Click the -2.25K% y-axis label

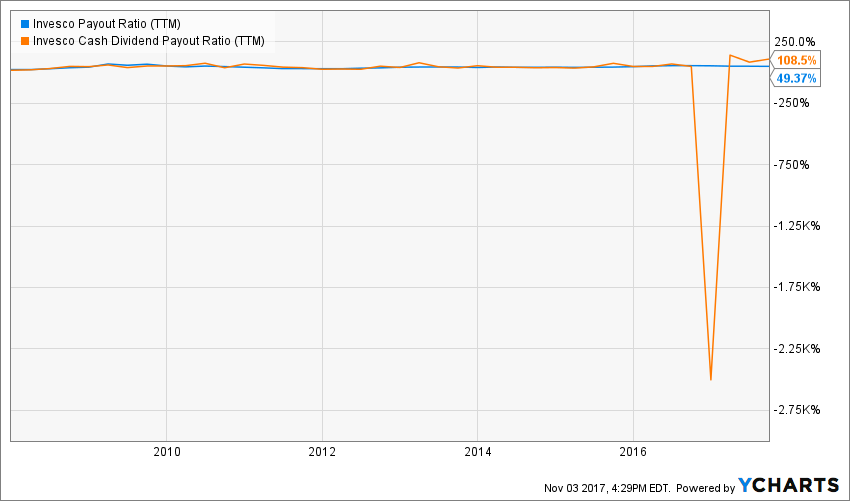click(x=796, y=349)
